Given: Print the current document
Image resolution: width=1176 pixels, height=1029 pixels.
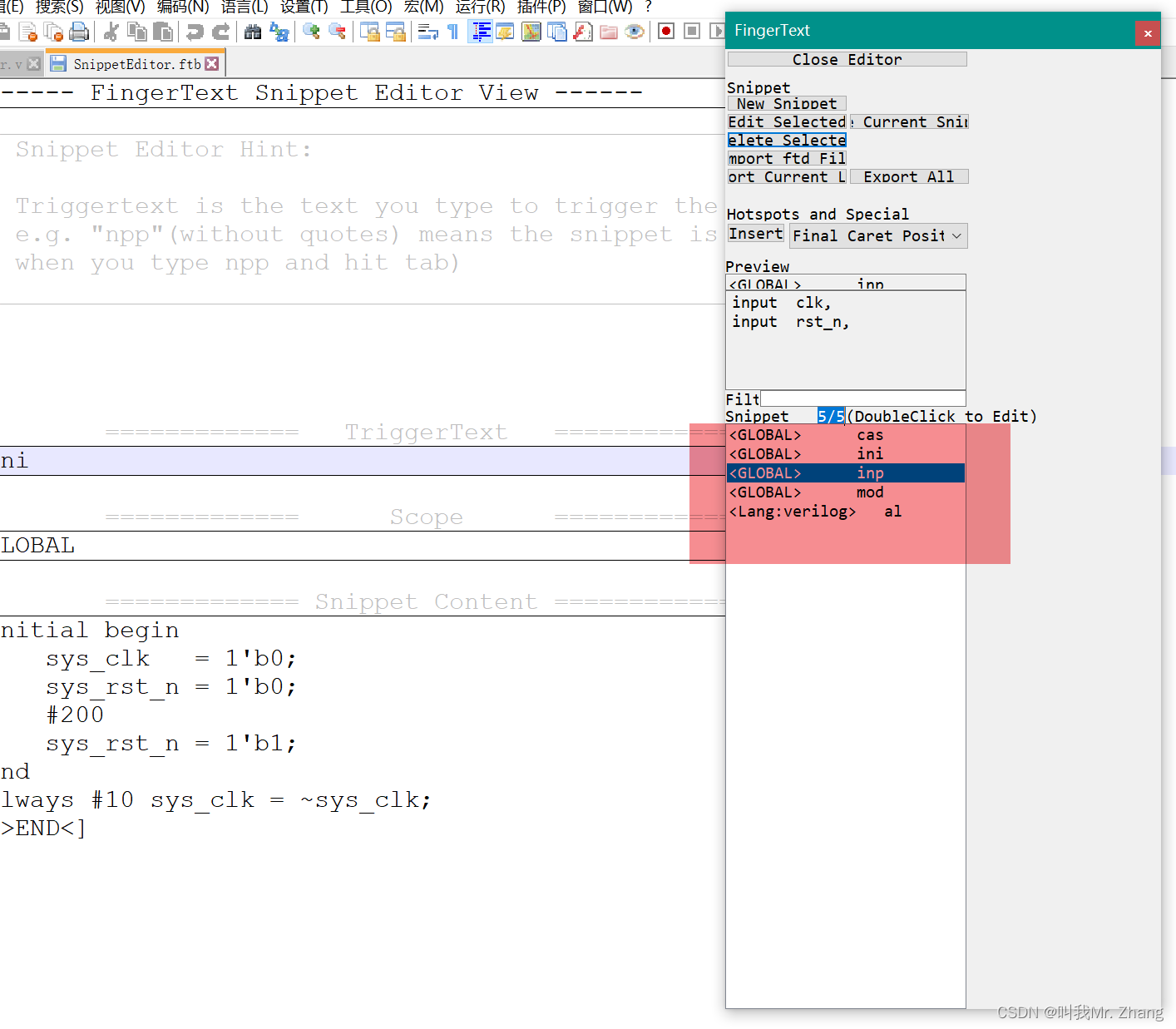Looking at the screenshot, I should click(80, 31).
